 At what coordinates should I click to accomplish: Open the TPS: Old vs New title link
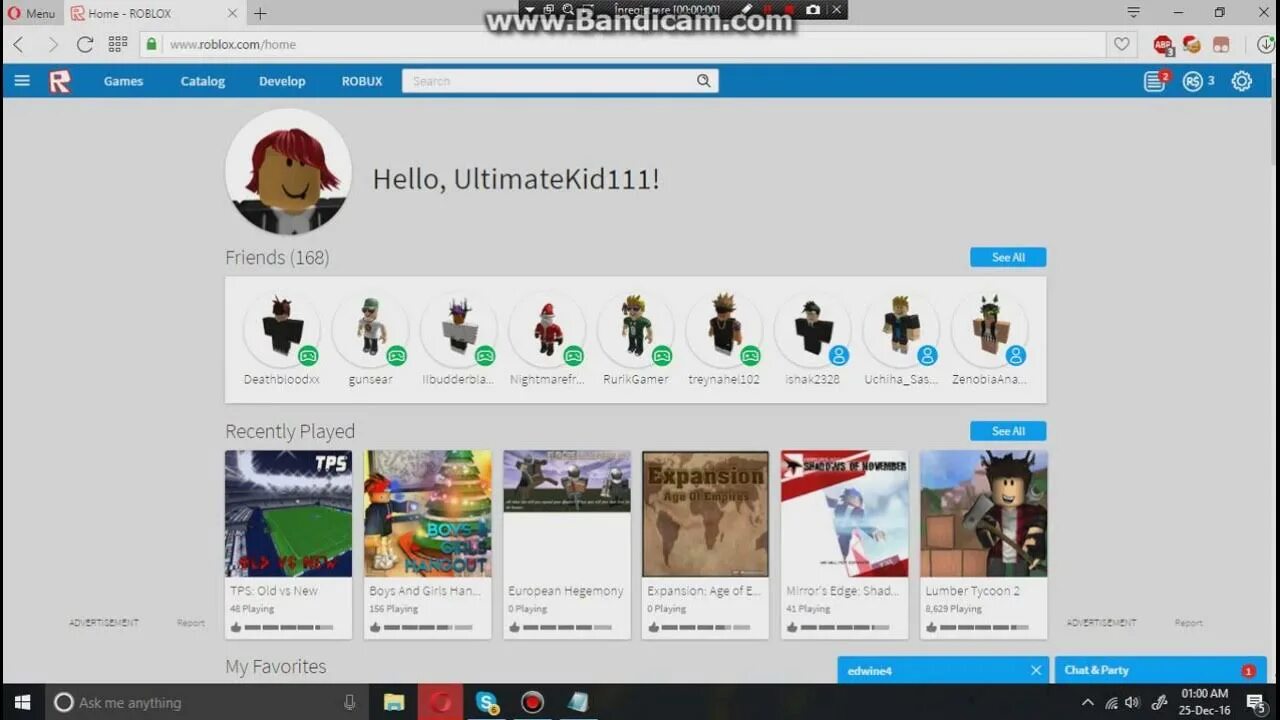[x=274, y=591]
